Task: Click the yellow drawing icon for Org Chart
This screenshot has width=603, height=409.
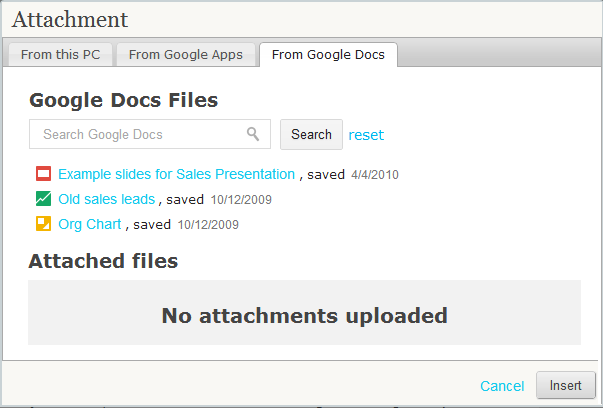Action: pyautogui.click(x=43, y=224)
